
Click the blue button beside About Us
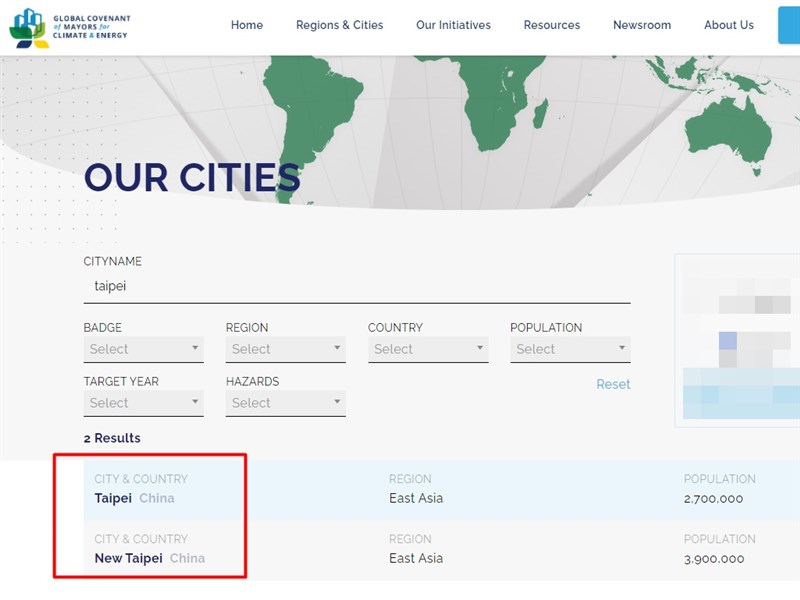[x=789, y=25]
